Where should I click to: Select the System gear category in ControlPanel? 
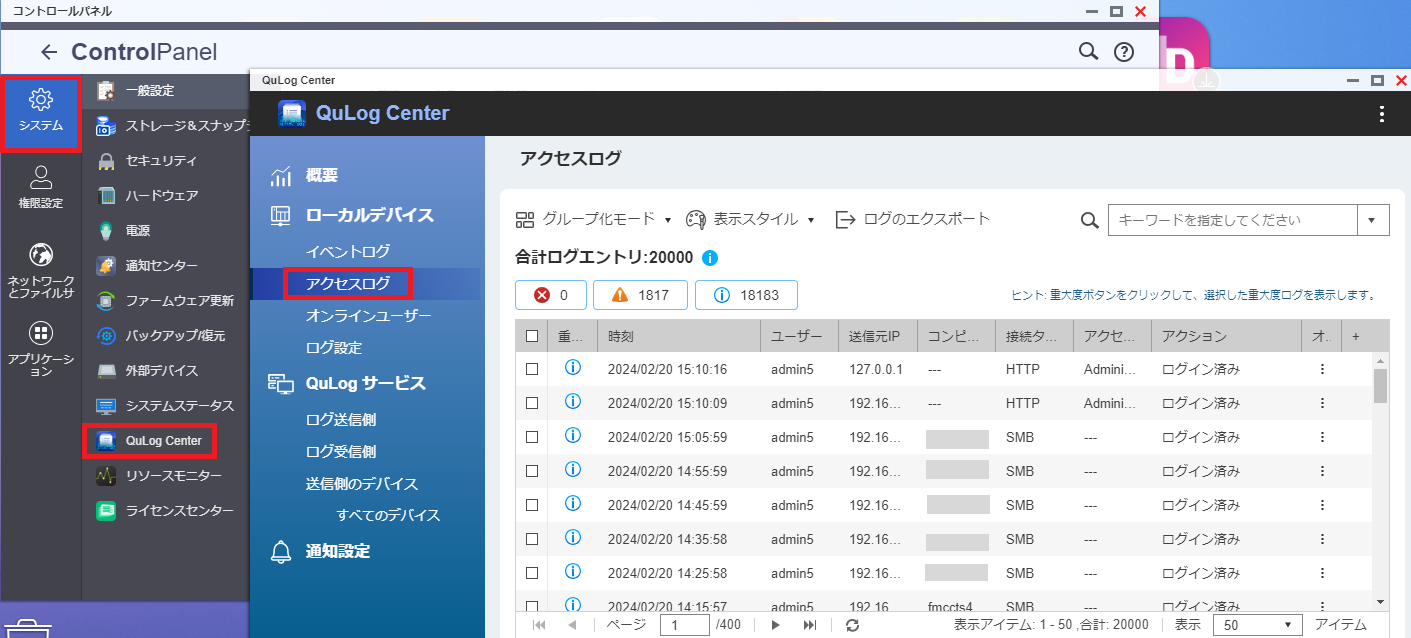(x=41, y=112)
